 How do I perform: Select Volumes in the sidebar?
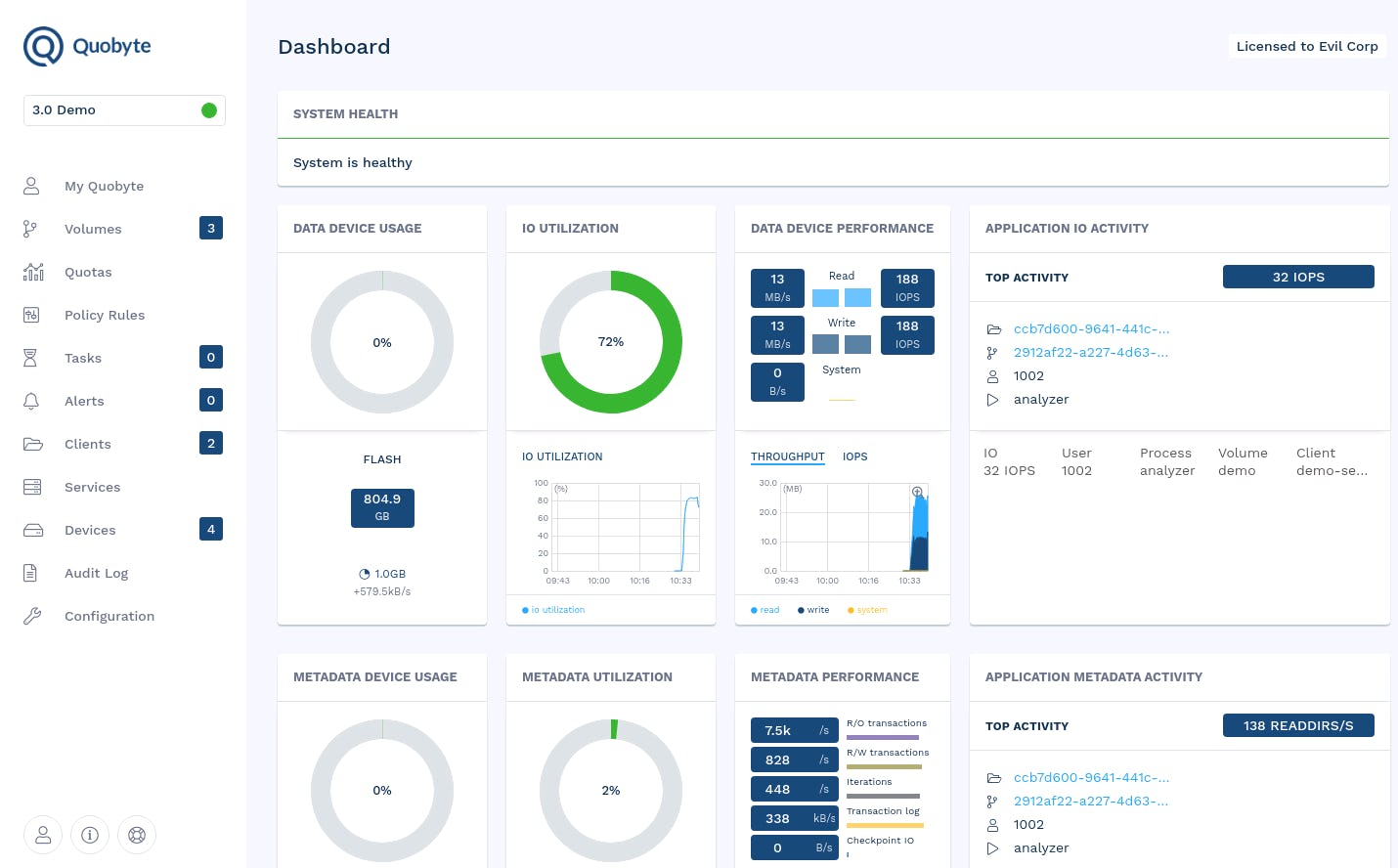[x=93, y=229]
